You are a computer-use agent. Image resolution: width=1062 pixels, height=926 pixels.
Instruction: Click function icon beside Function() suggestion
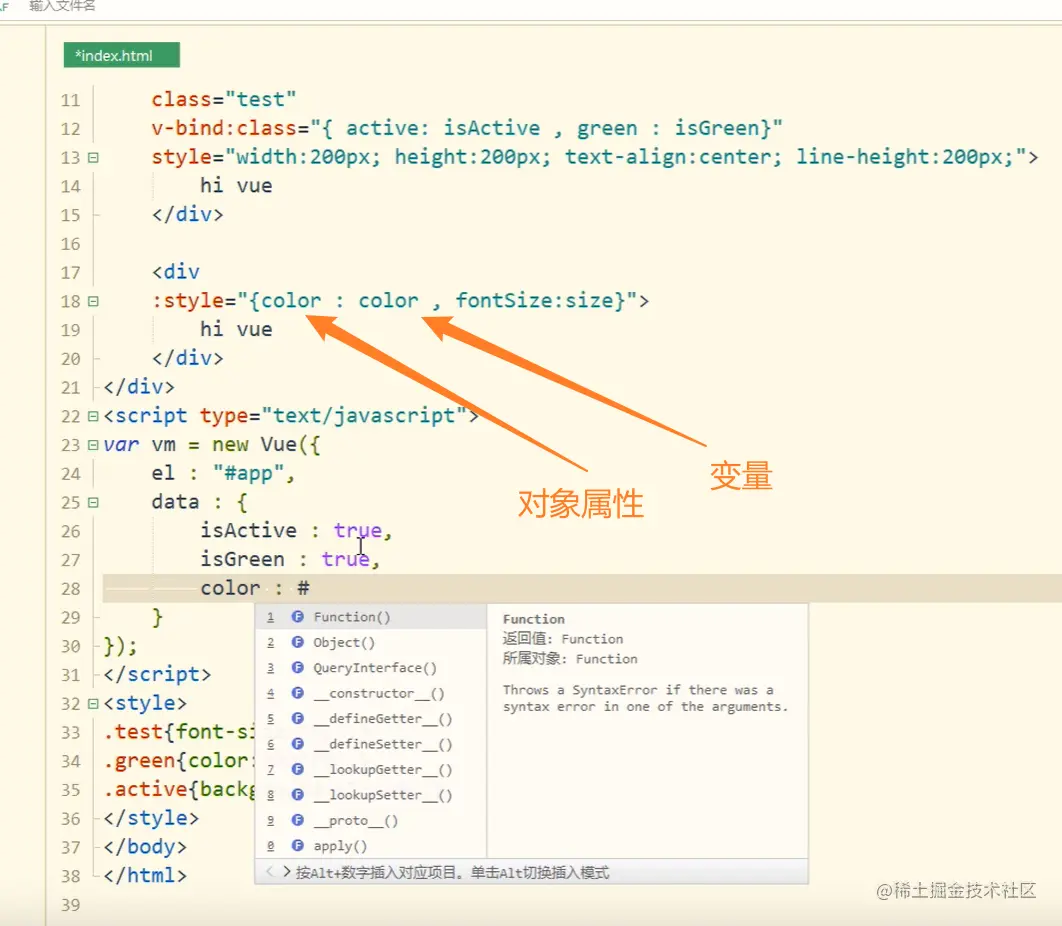(x=297, y=616)
